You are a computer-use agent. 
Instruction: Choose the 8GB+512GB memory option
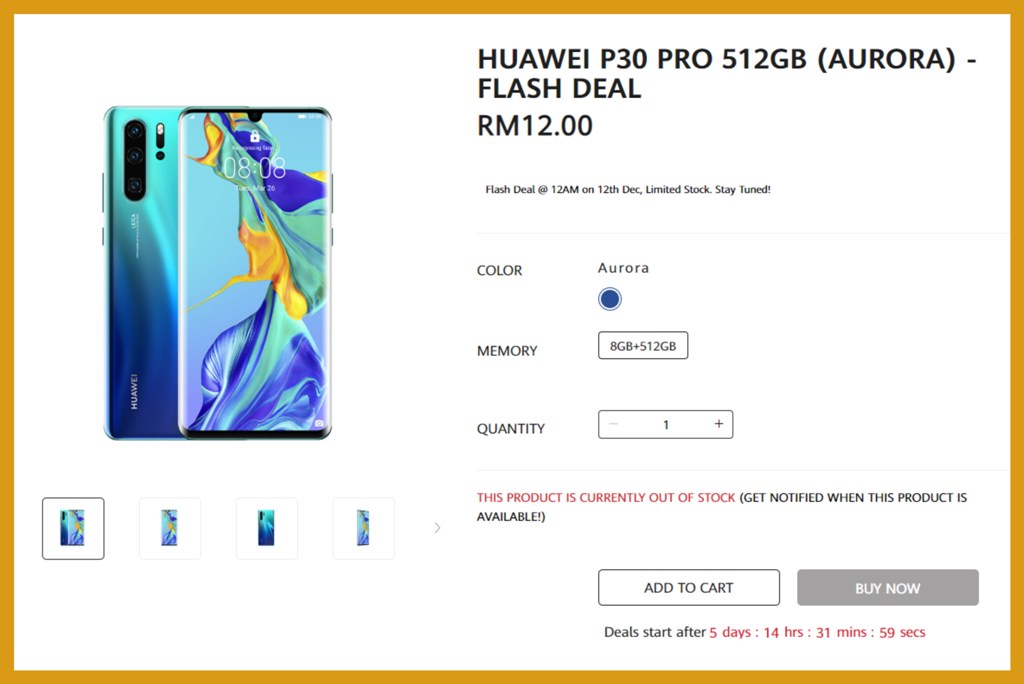click(x=643, y=346)
